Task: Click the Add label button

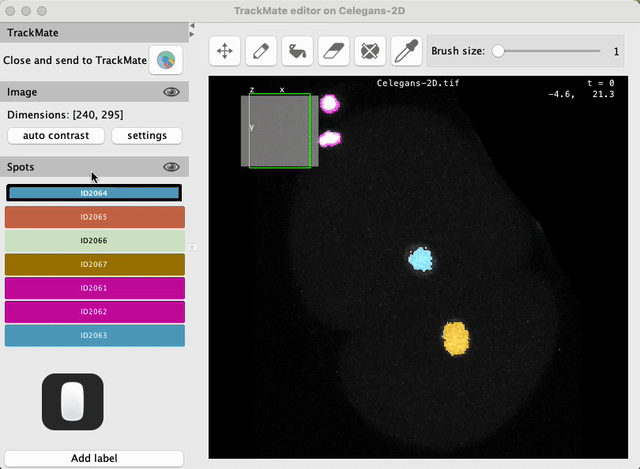Action: point(94,458)
